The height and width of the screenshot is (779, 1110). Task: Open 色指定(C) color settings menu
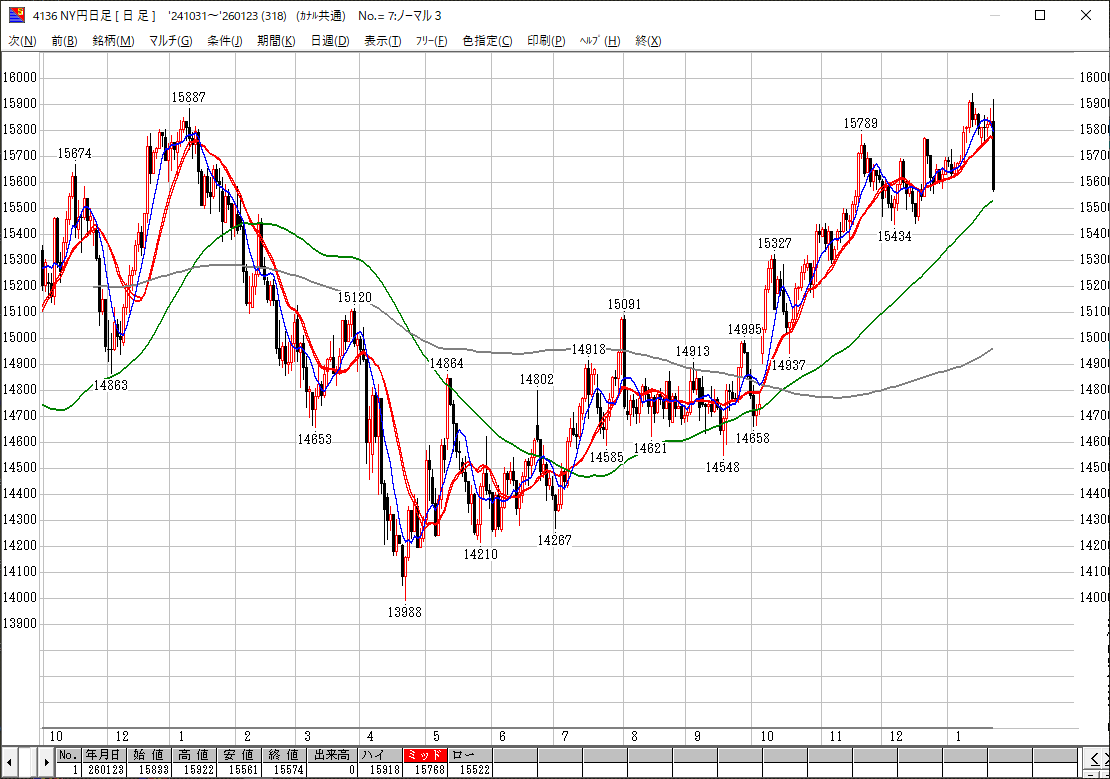click(x=487, y=41)
